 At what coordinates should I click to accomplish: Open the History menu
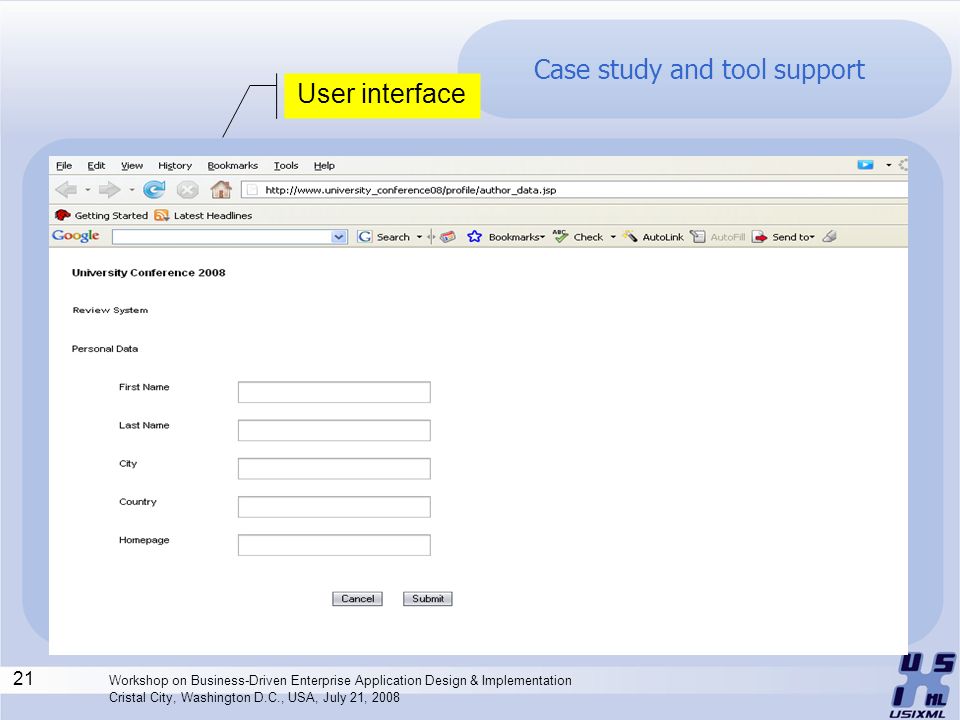pyautogui.click(x=174, y=165)
